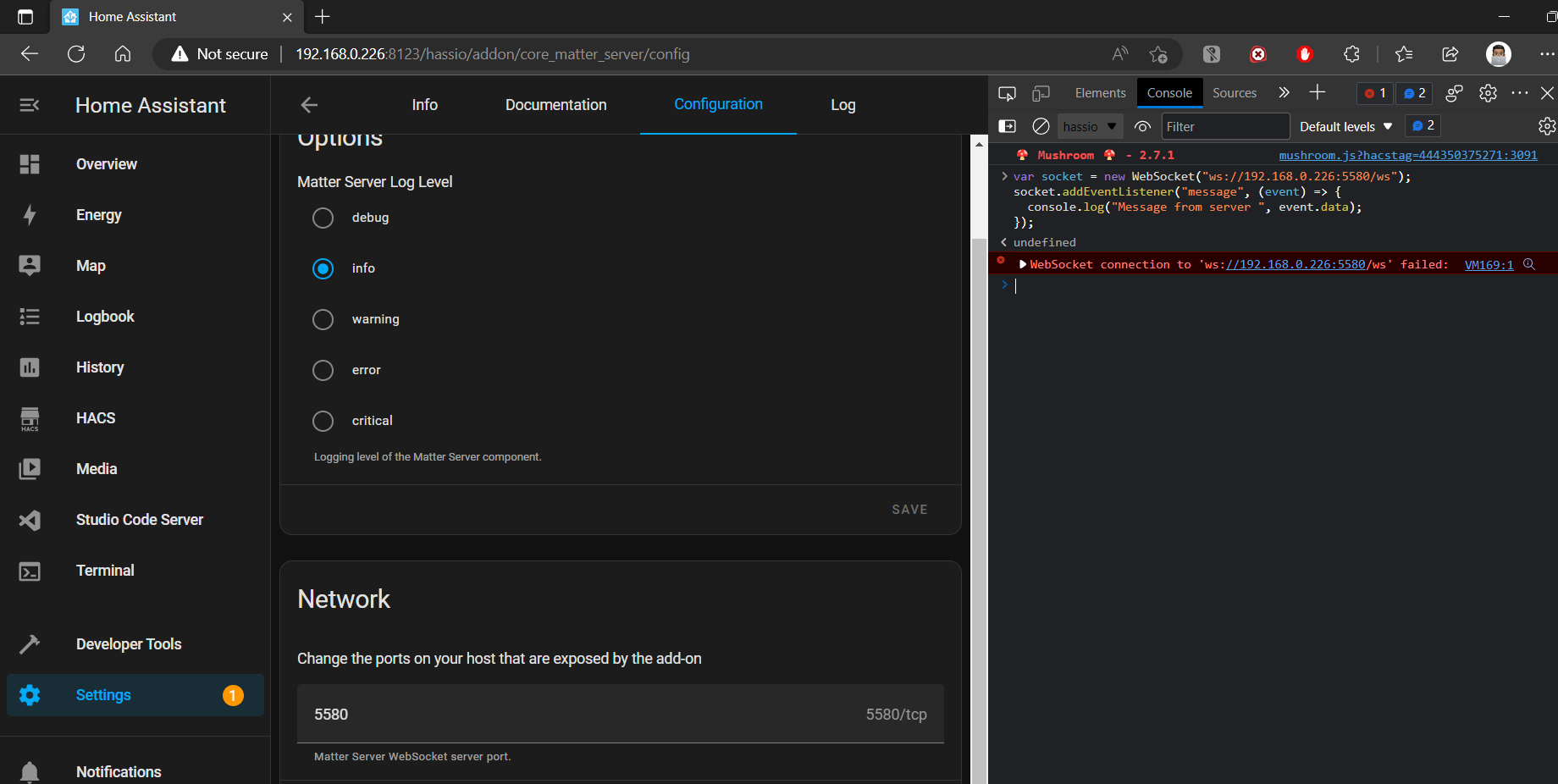Open the browser Share icon
The height and width of the screenshot is (784, 1558).
tap(1450, 54)
